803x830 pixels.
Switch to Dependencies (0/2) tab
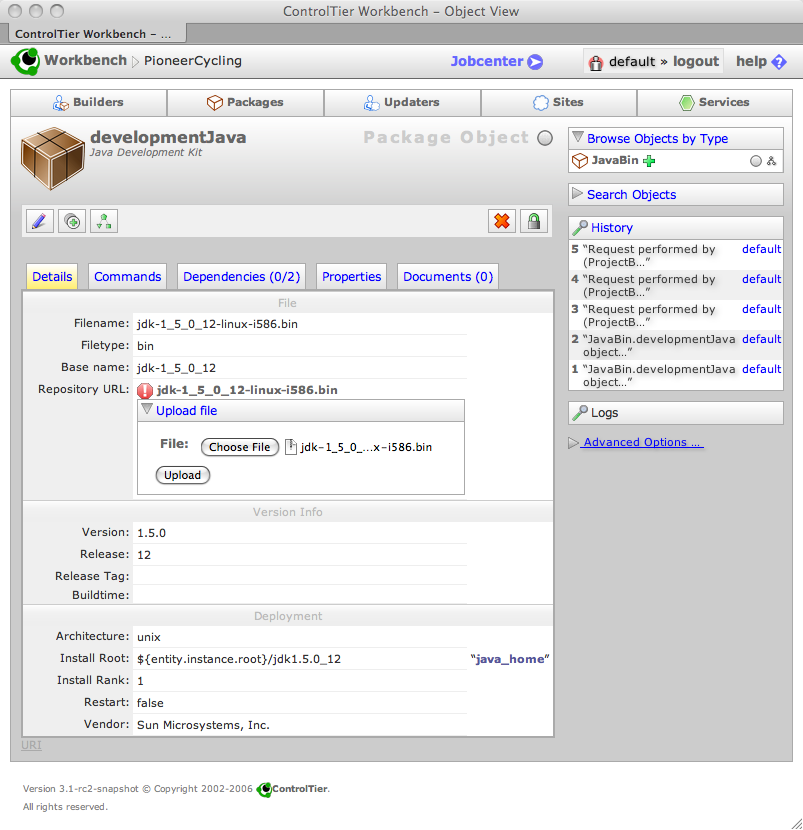[x=241, y=277]
